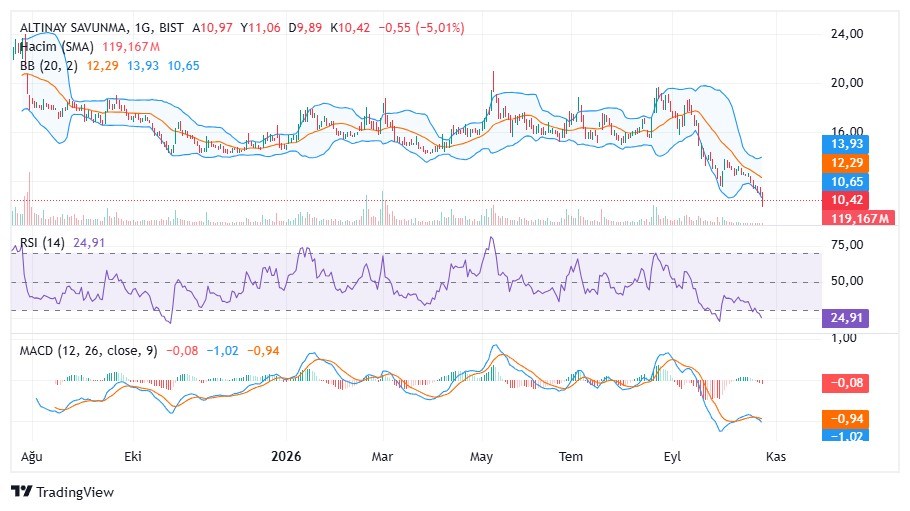Click the orange 12,29 basis price tag
Viewport: 910px width, 511px height.
pyautogui.click(x=845, y=163)
